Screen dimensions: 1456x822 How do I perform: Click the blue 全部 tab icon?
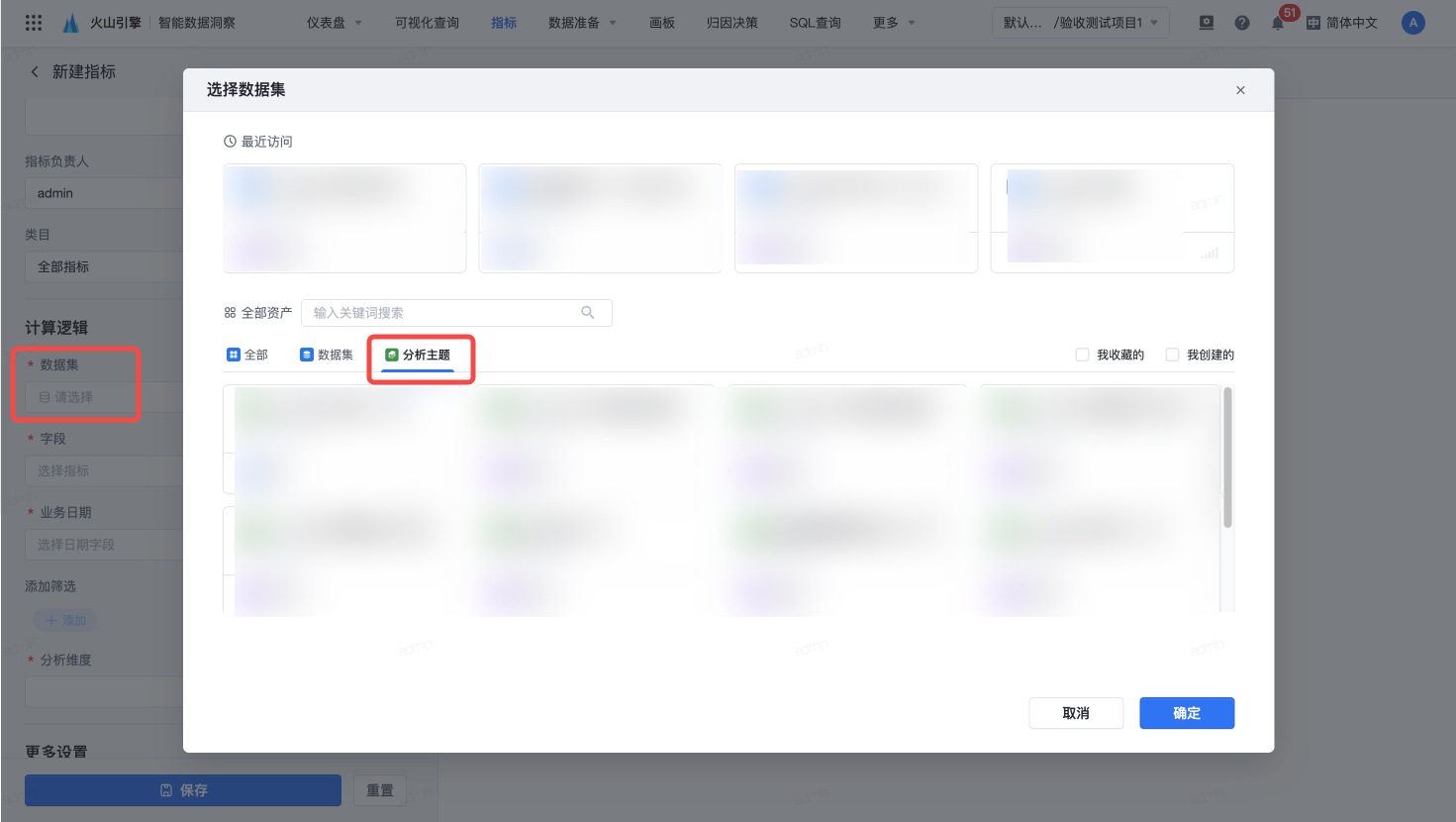pos(234,355)
